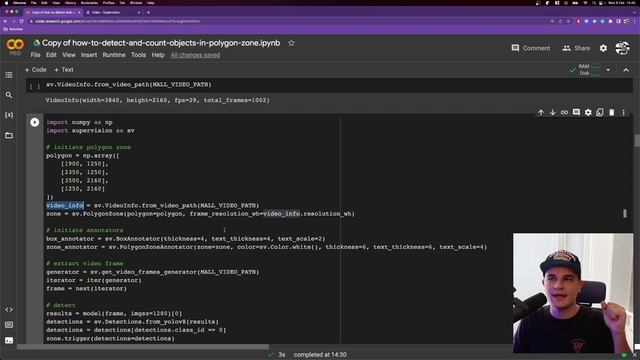This screenshot has width=640, height=360.
Task: Click the empty run bracket of the top cell
Action: tap(35, 86)
